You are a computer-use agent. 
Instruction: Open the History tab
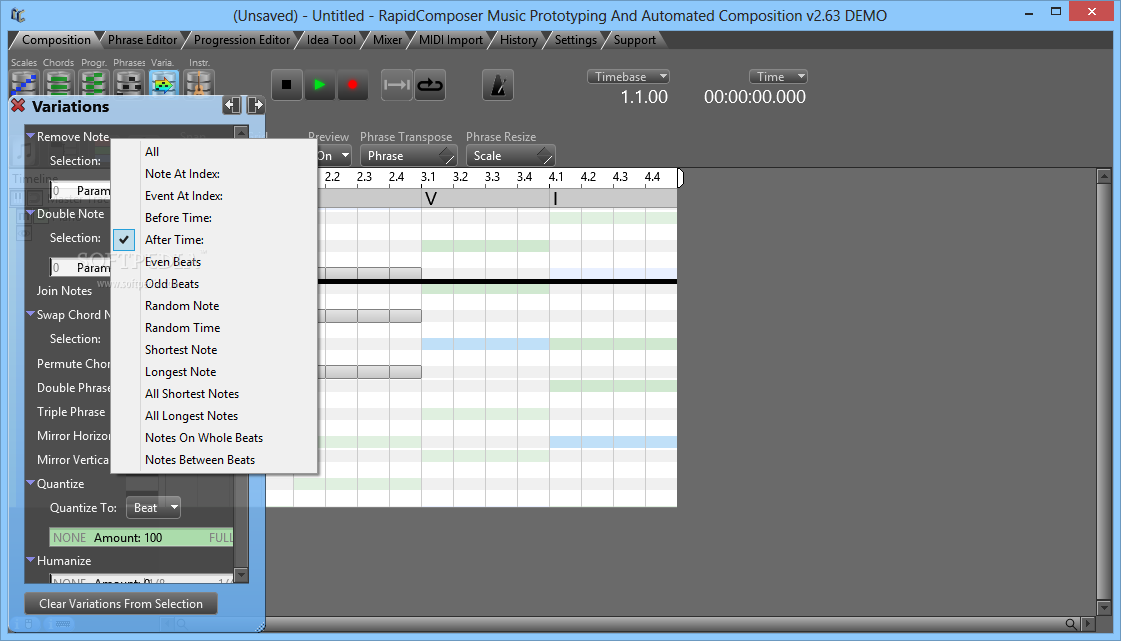pos(518,40)
